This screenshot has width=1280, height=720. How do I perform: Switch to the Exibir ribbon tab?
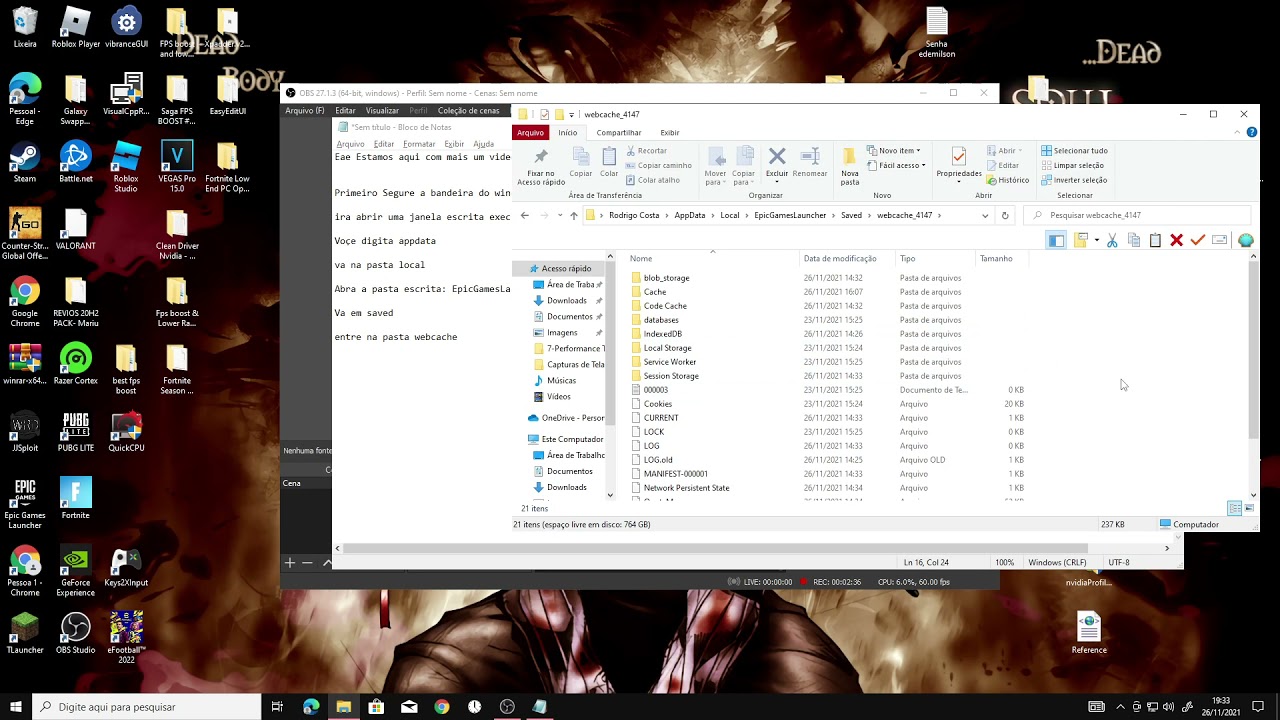[670, 133]
